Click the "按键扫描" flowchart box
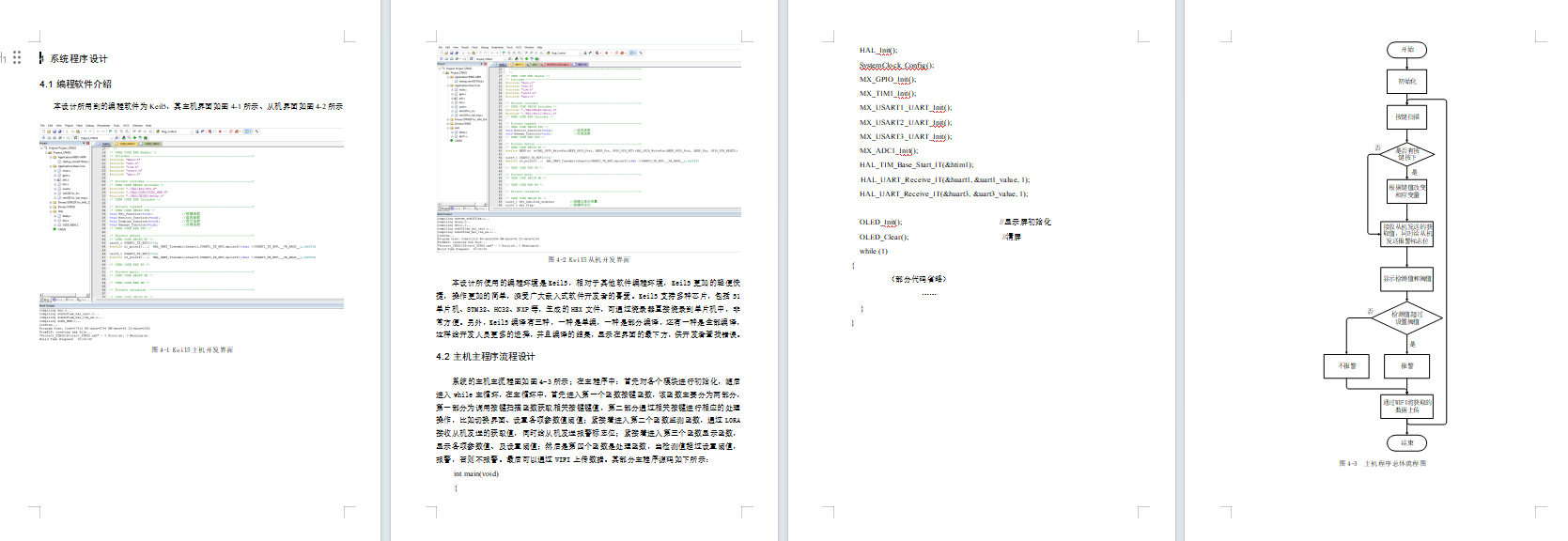This screenshot has width=1568, height=541. (1406, 117)
